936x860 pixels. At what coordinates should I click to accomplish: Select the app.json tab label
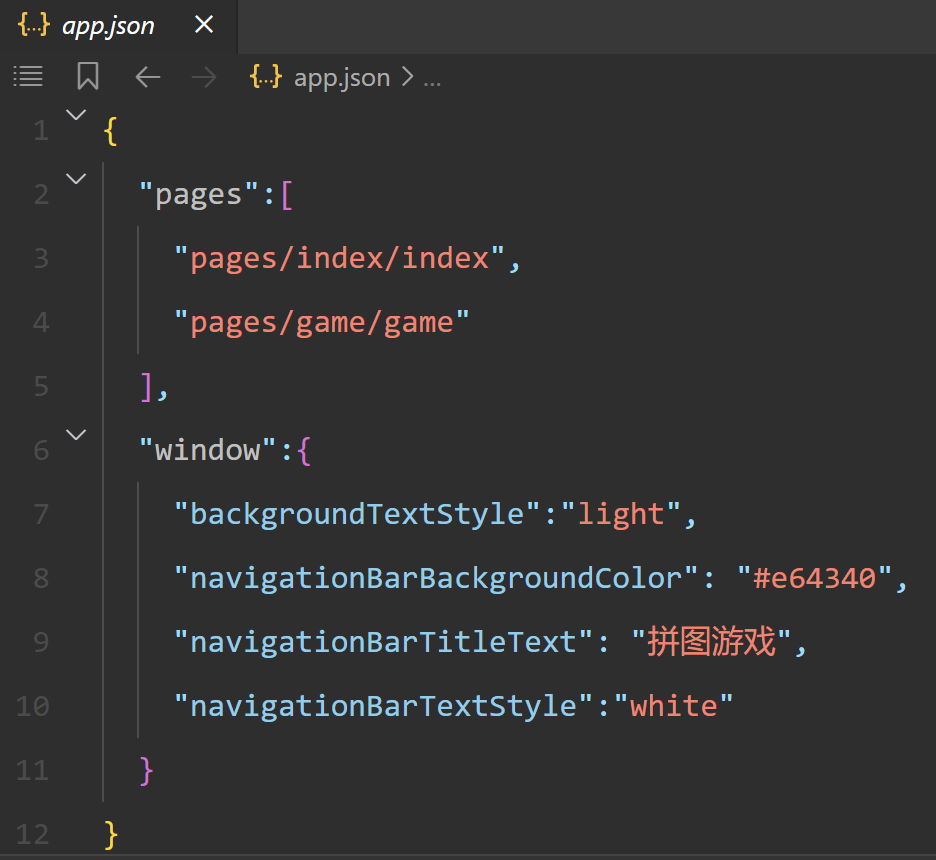click(x=108, y=26)
